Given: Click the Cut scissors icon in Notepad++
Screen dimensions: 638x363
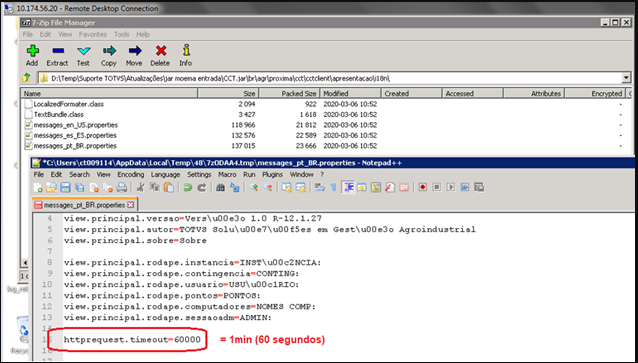Looking at the screenshot, I should coord(140,187).
